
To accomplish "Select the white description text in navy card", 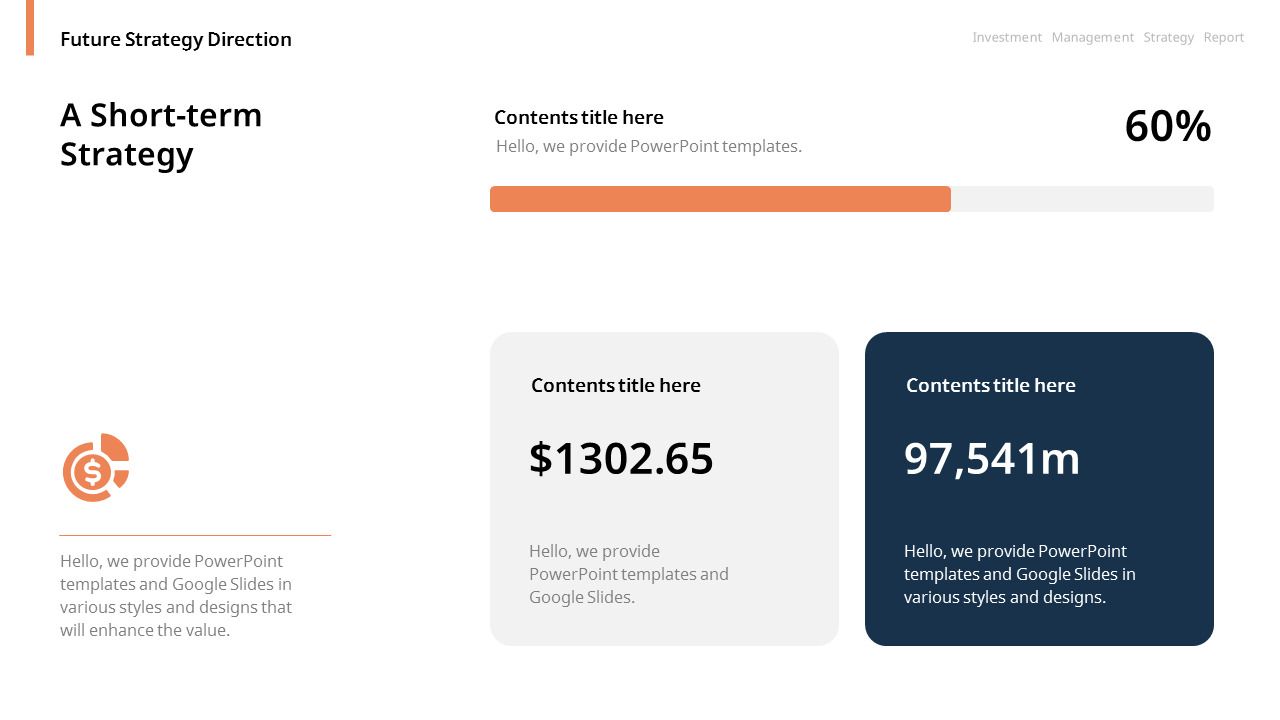I will click(1019, 574).
